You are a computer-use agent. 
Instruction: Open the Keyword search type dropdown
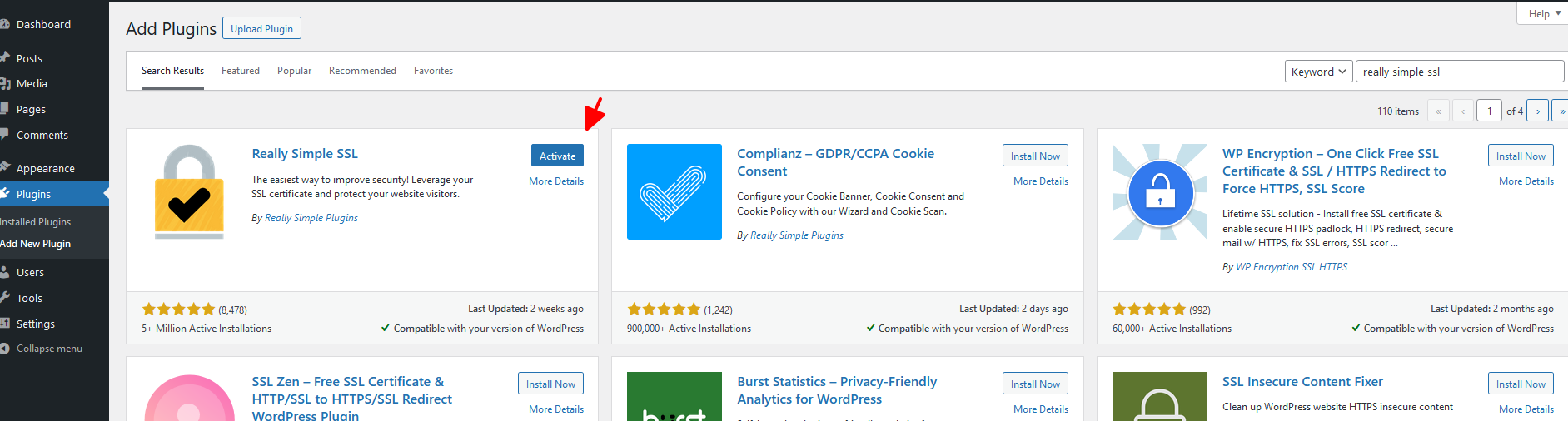(1318, 72)
